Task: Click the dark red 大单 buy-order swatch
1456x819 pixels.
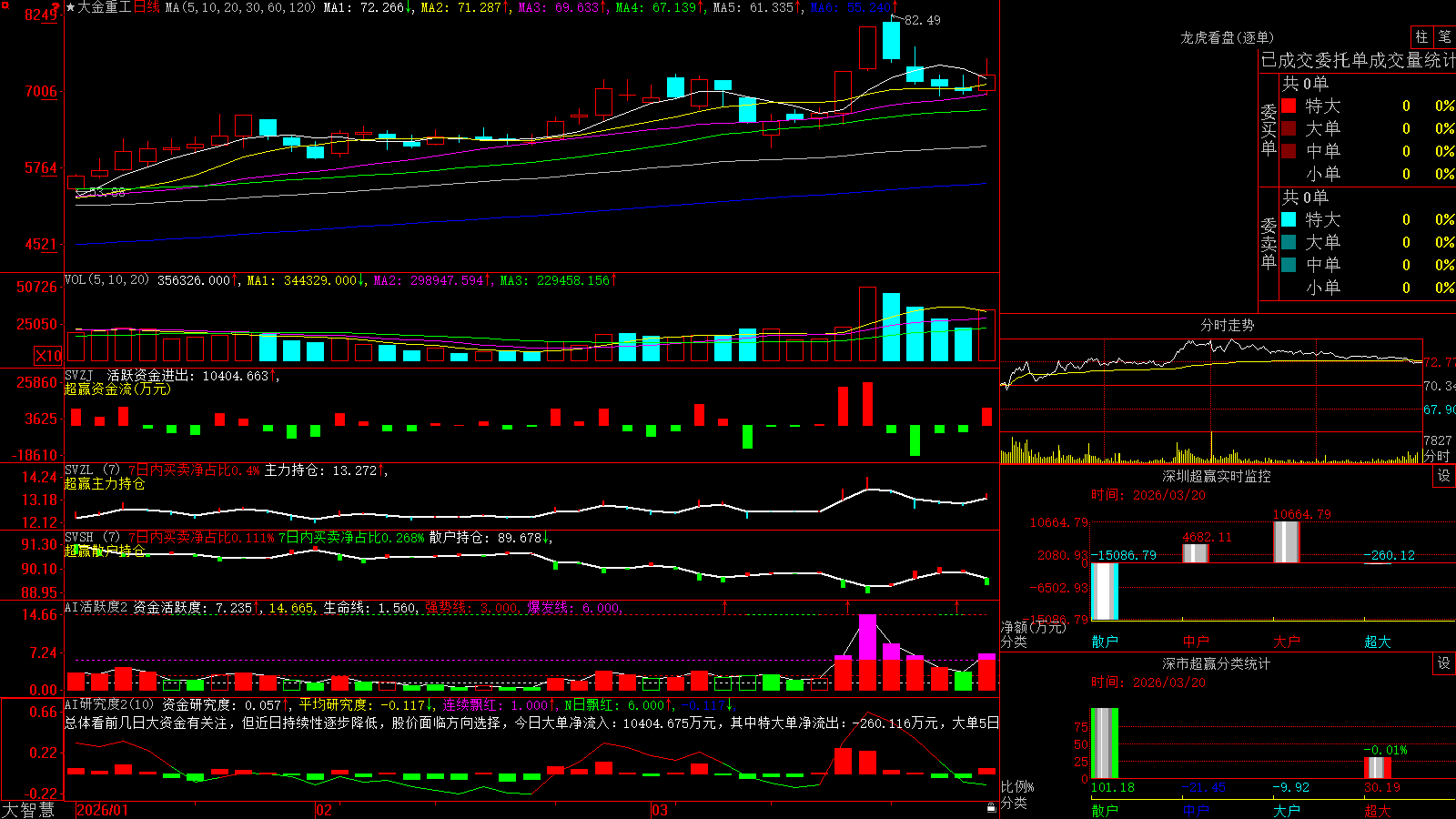Action: click(x=1289, y=128)
